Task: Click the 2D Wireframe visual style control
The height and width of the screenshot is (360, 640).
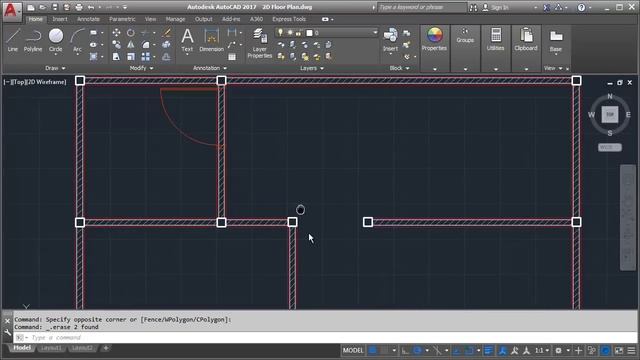Action: click(x=46, y=82)
